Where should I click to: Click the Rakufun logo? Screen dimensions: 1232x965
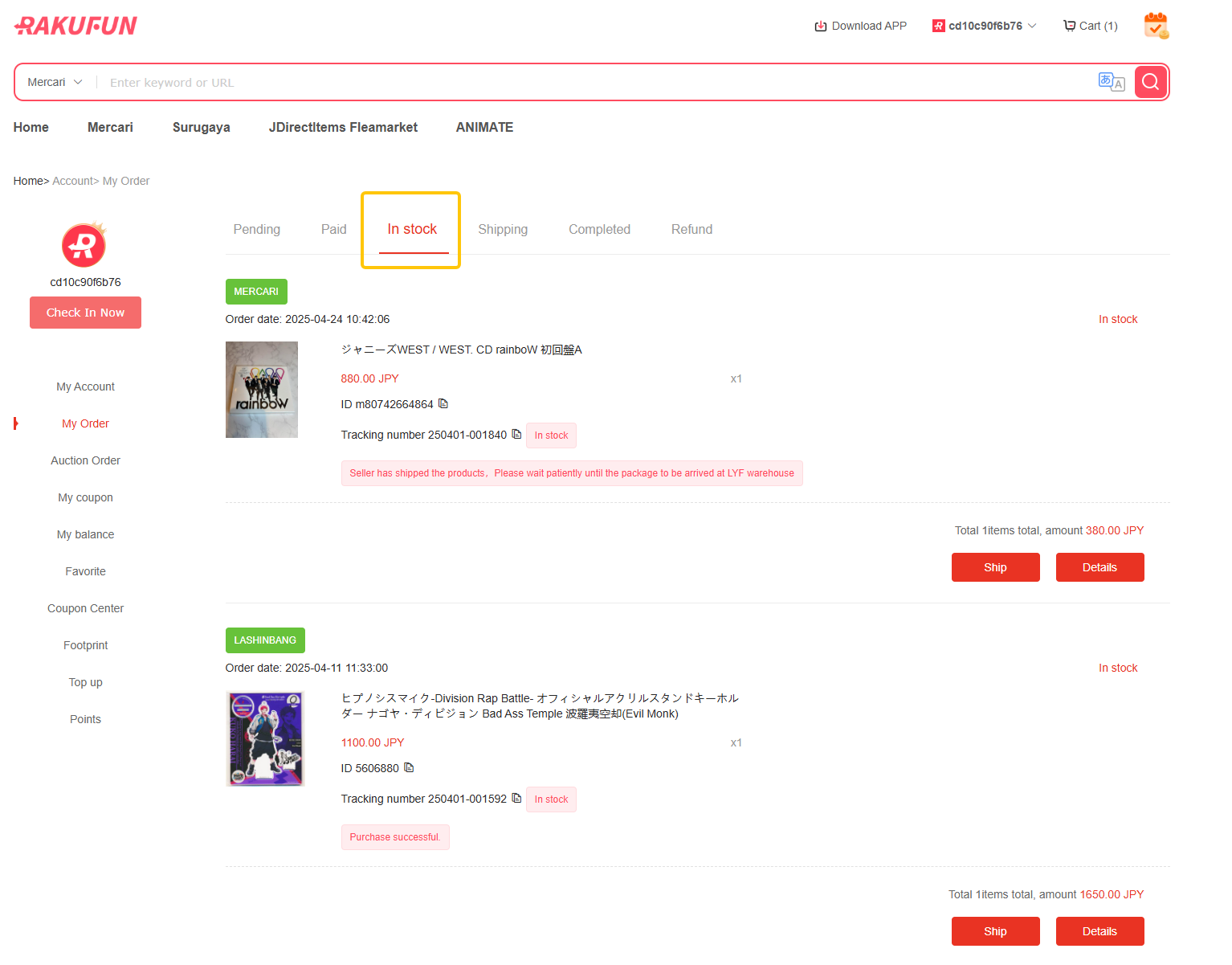tap(75, 26)
